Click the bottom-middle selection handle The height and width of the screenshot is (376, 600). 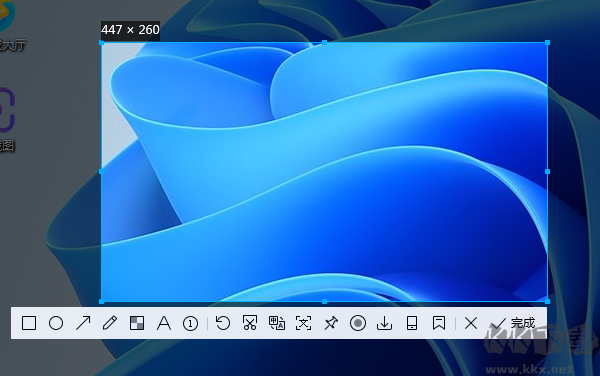click(324, 301)
